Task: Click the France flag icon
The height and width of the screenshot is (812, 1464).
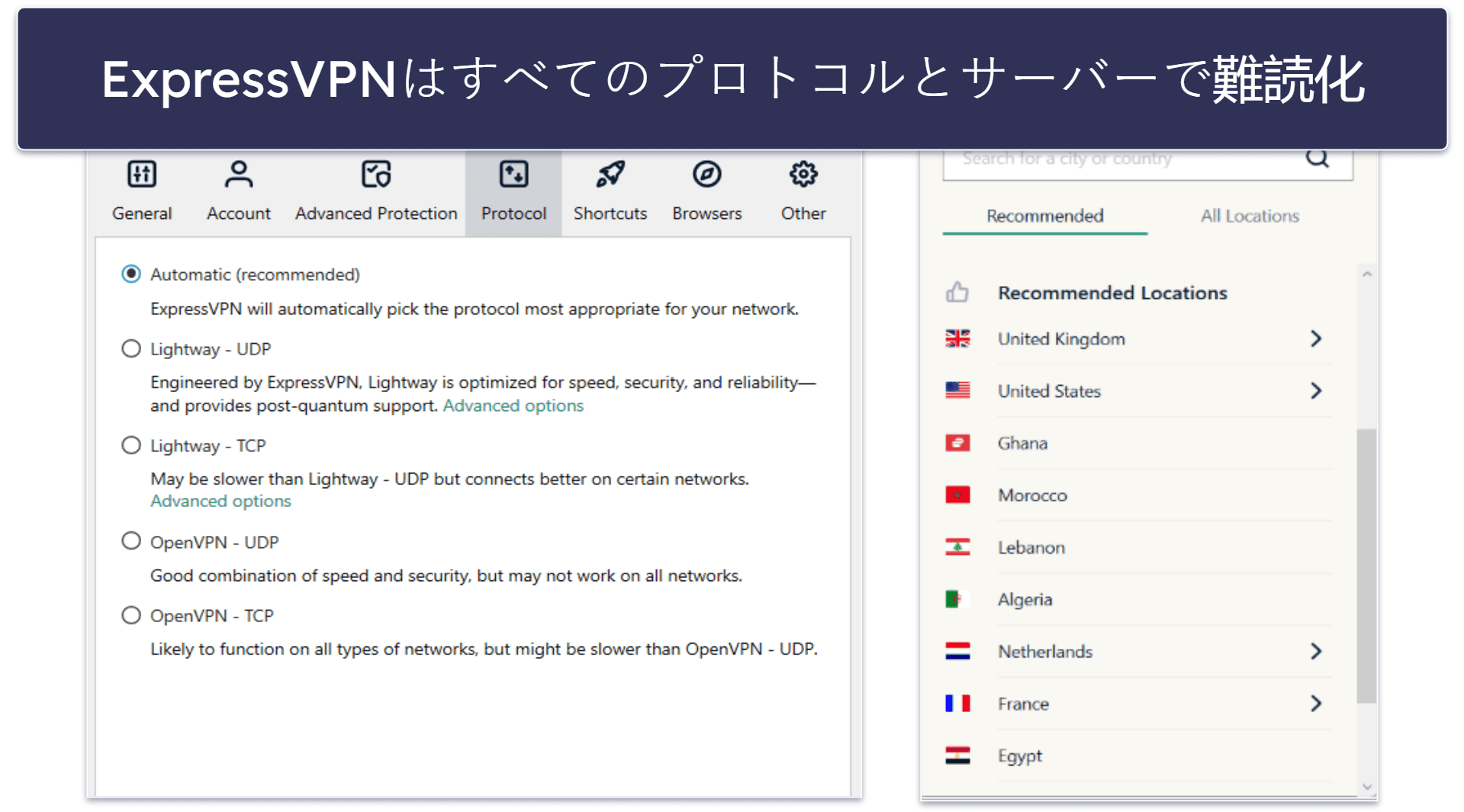Action: point(957,703)
